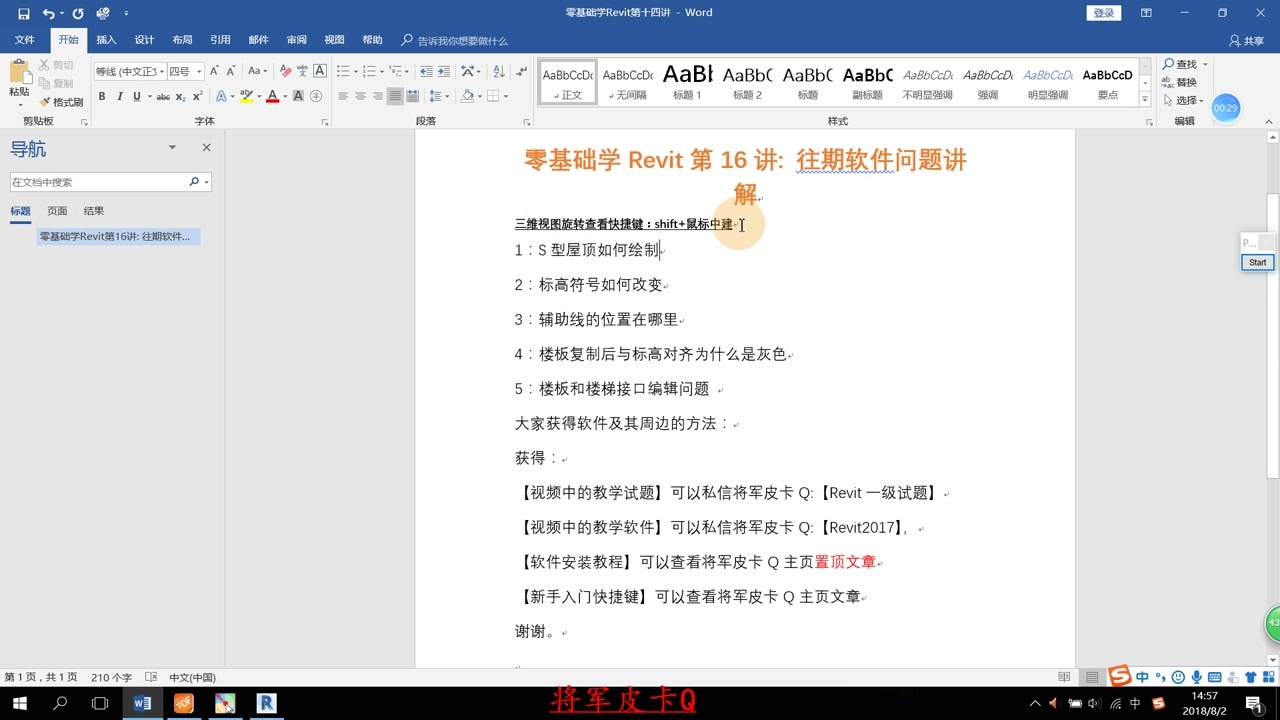
Task: Toggle show/hide paragraph marks icon
Action: (x=521, y=71)
